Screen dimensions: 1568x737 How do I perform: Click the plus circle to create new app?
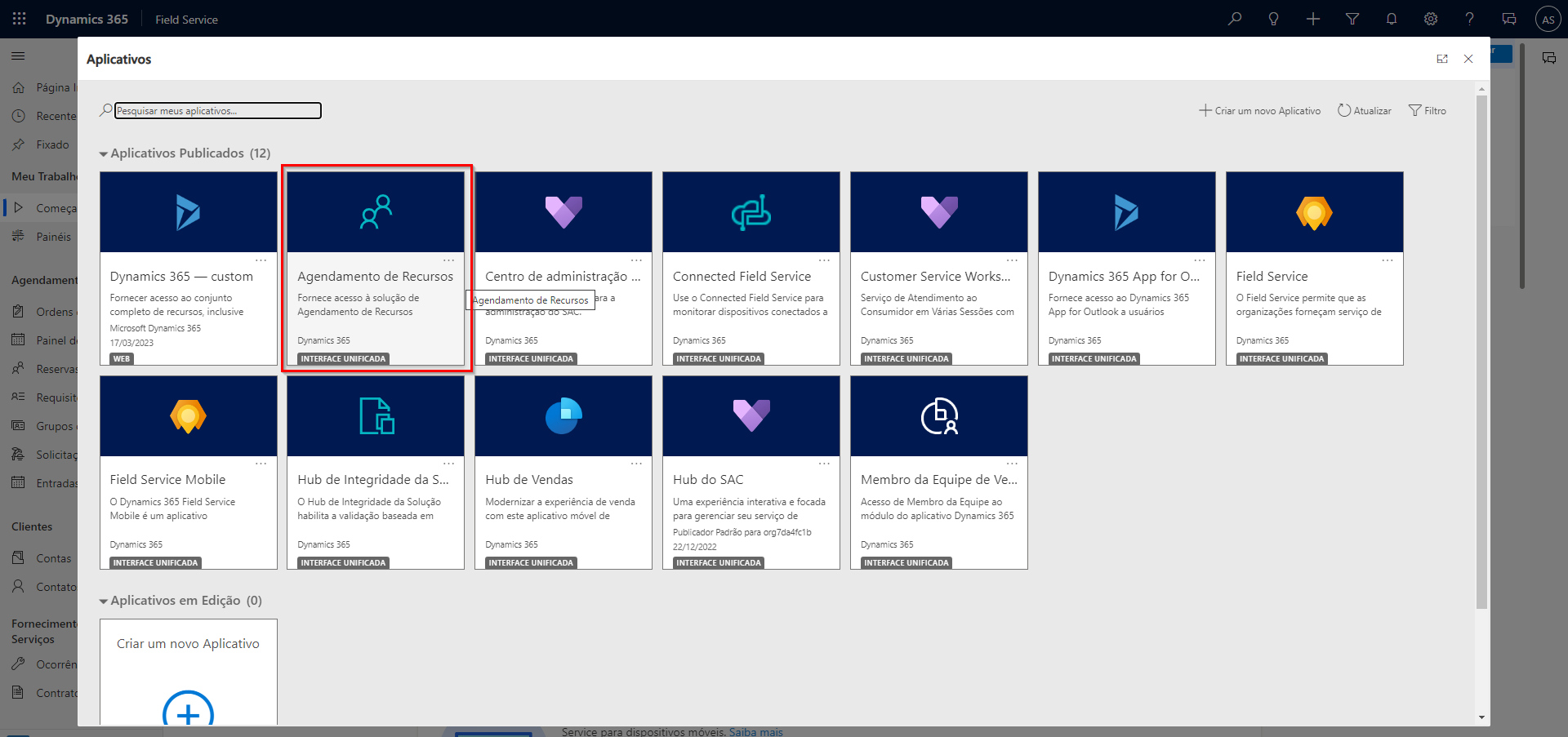(x=188, y=708)
